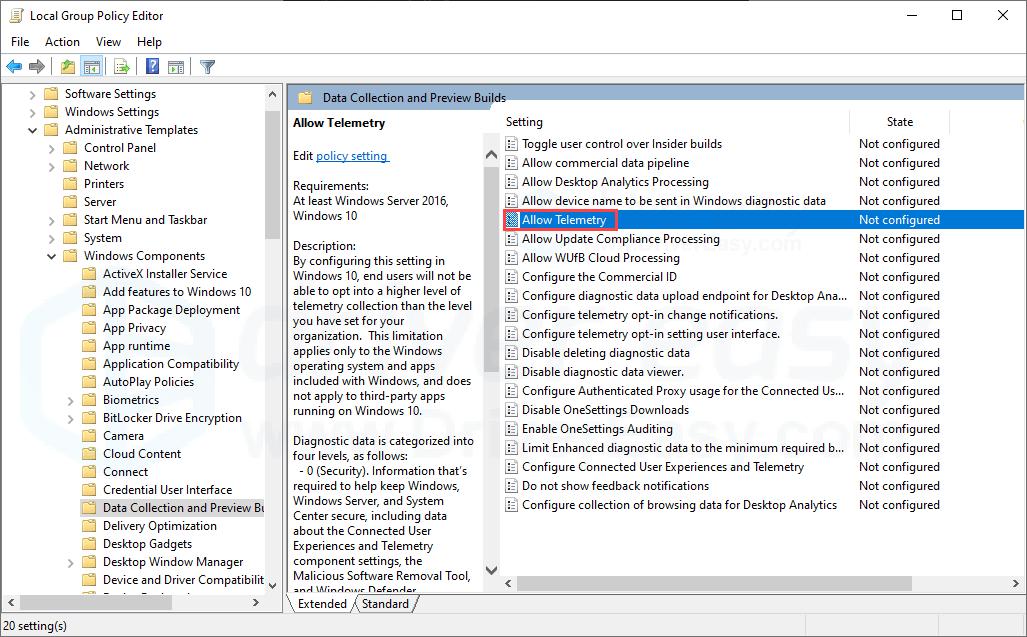Click the tree pane scroll up arrow

pos(272,94)
